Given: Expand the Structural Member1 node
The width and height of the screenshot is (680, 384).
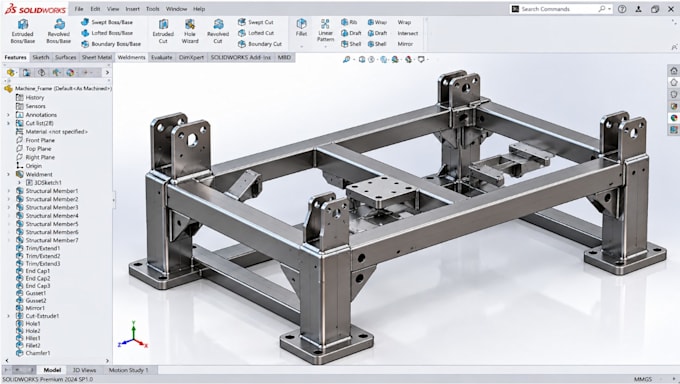Looking at the screenshot, I should tap(8, 191).
